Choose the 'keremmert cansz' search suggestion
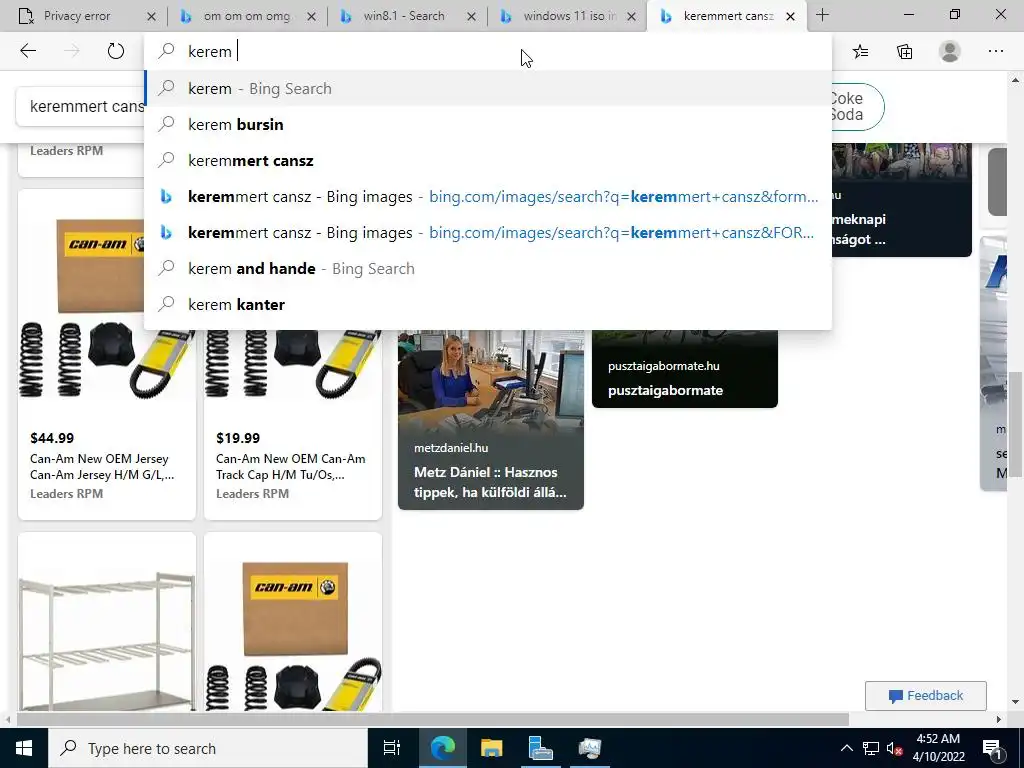This screenshot has width=1024, height=768. pyautogui.click(x=487, y=160)
